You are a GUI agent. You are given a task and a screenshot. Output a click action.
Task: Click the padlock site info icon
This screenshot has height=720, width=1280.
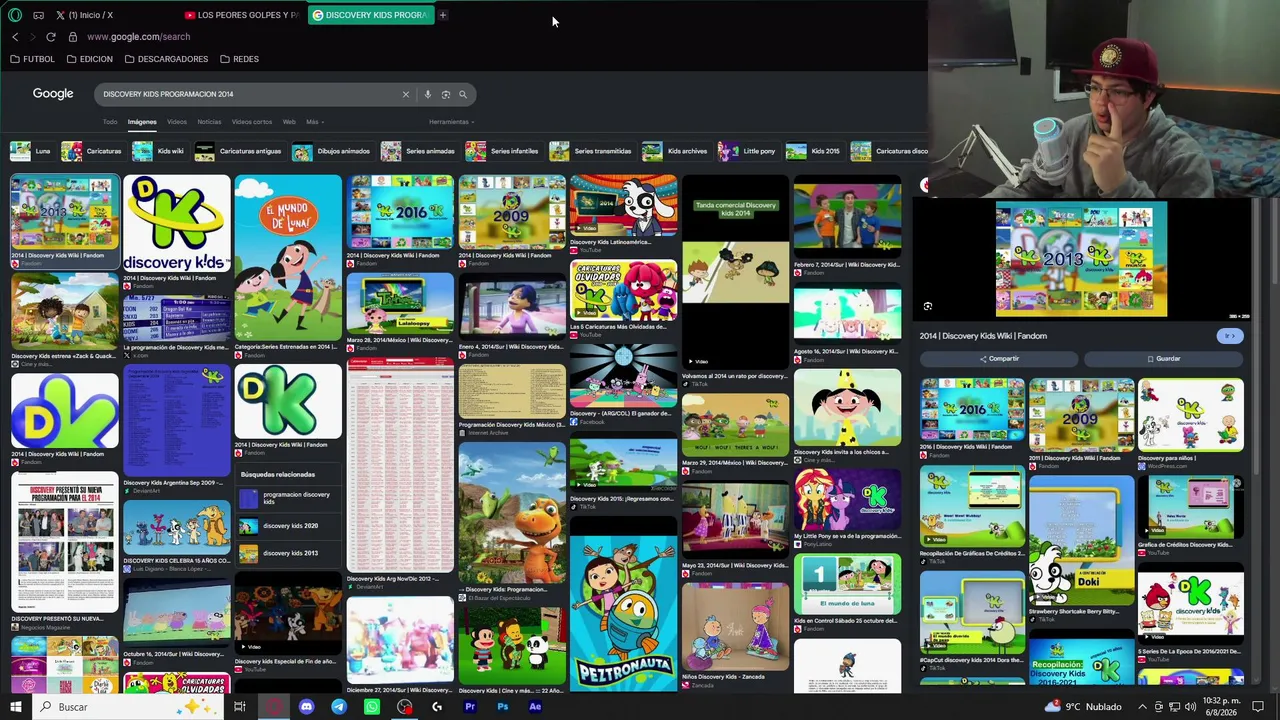point(72,37)
